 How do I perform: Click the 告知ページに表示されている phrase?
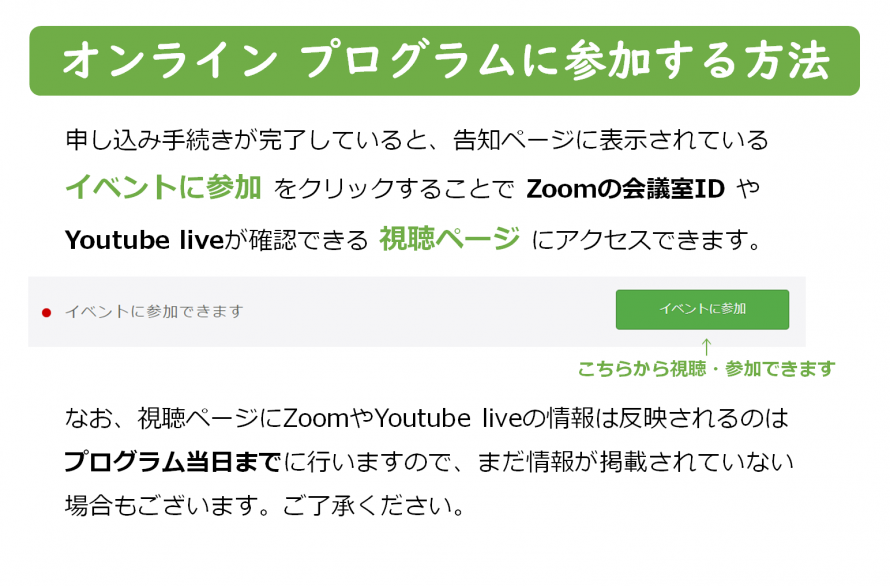[x=611, y=140]
